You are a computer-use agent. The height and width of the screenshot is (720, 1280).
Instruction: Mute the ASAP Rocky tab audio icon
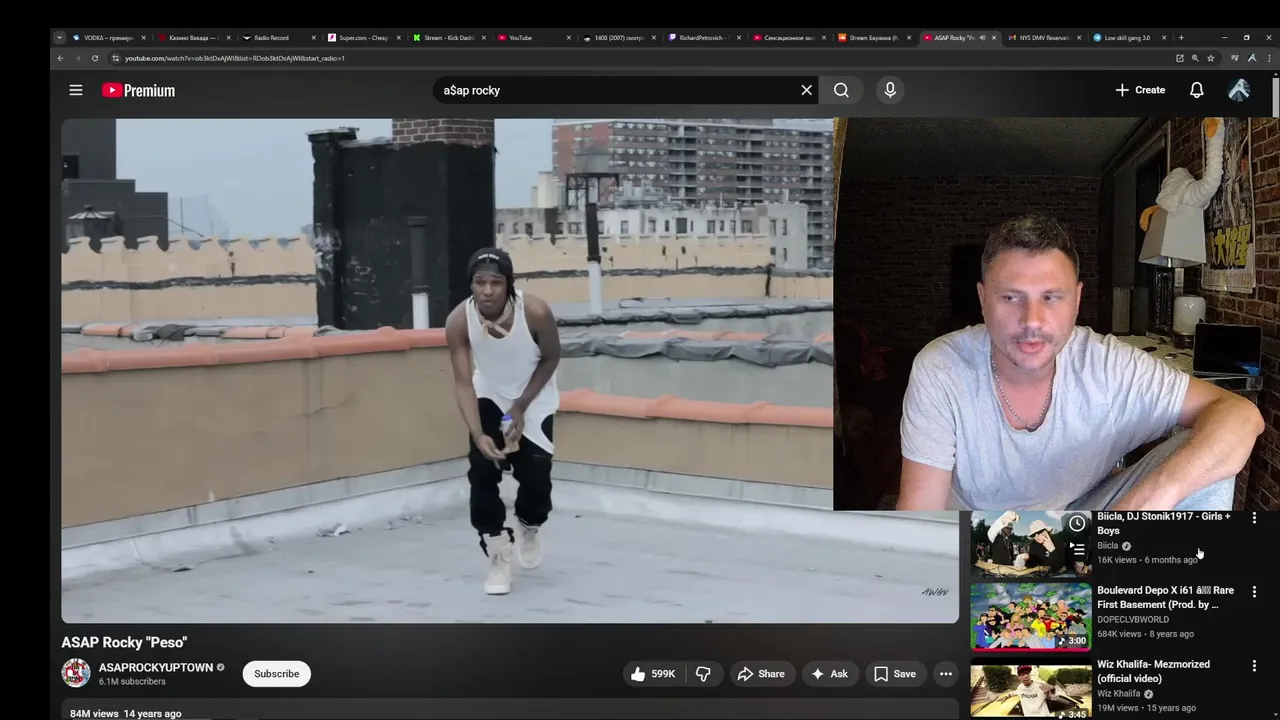tap(982, 38)
